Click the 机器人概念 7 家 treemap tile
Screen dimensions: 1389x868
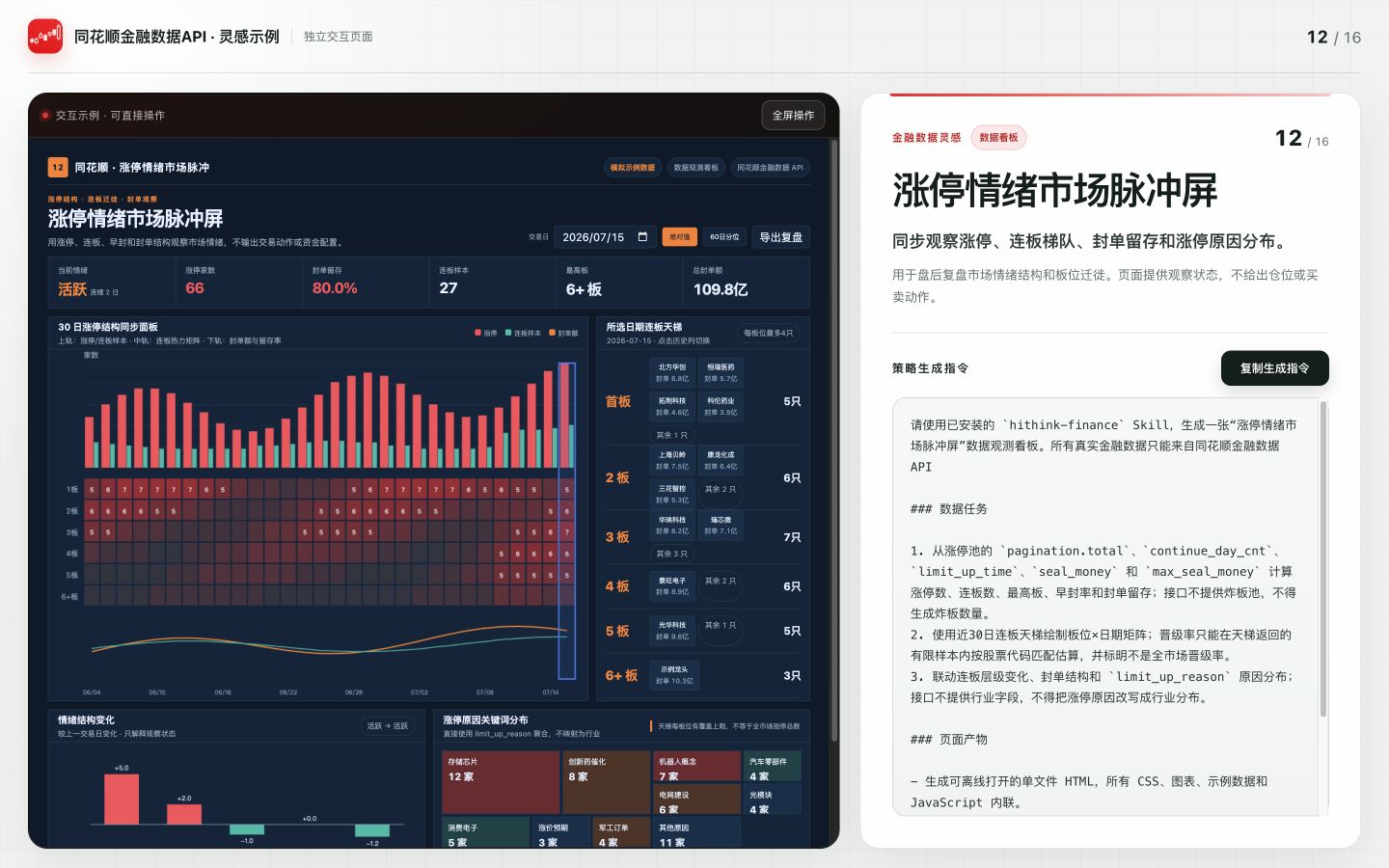[696, 767]
